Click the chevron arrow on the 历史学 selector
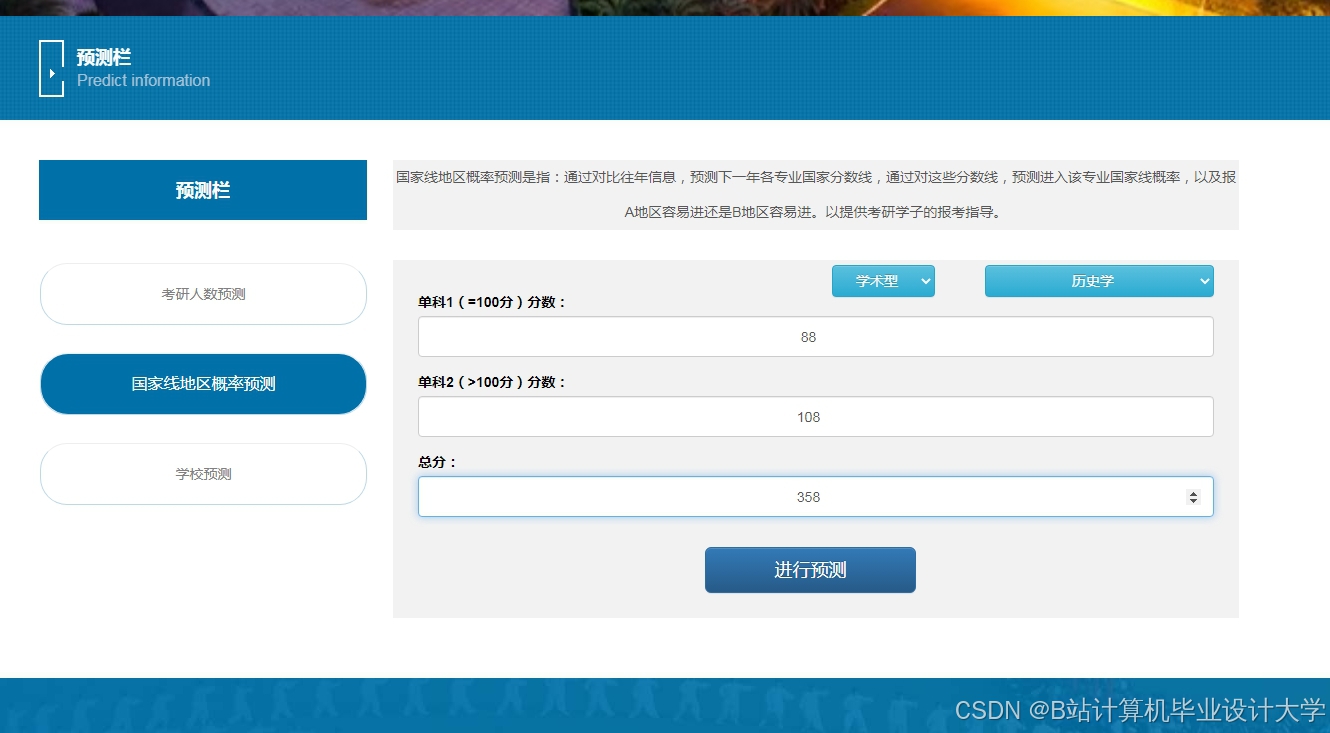Screen dimensions: 1330x733 1203,281
